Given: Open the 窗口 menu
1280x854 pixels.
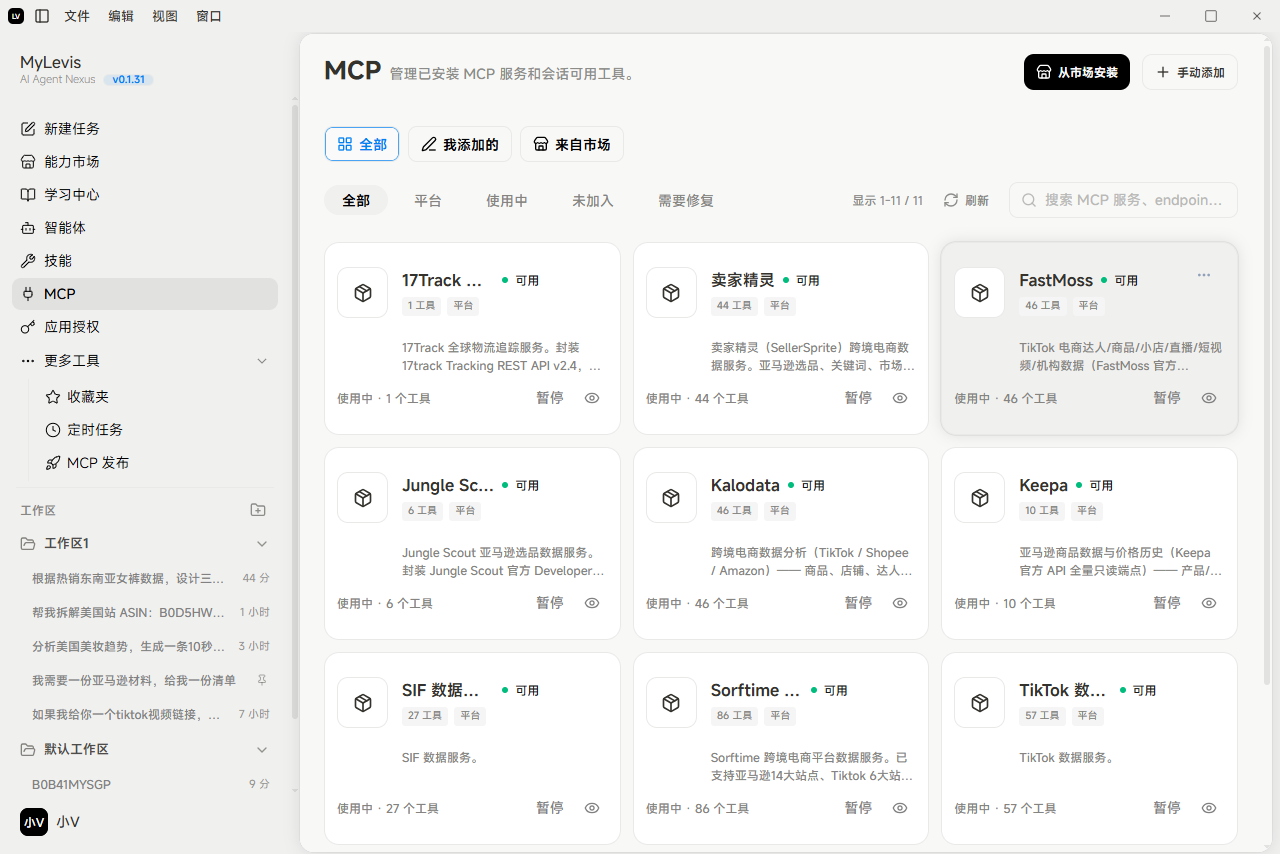Looking at the screenshot, I should [x=209, y=16].
